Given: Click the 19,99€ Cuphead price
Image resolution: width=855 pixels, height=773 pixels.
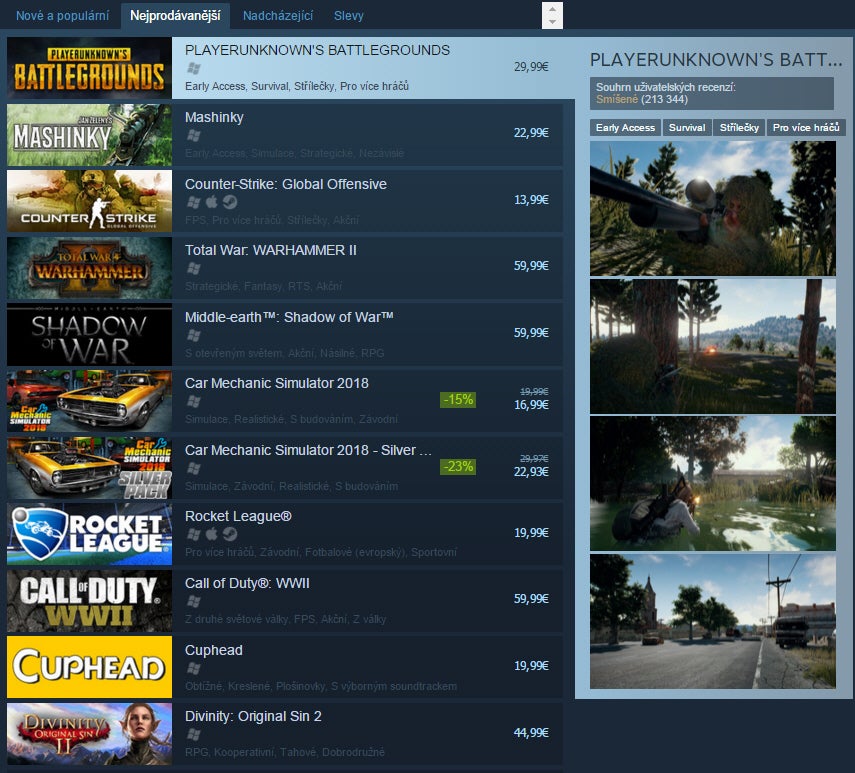Looking at the screenshot, I should 531,666.
